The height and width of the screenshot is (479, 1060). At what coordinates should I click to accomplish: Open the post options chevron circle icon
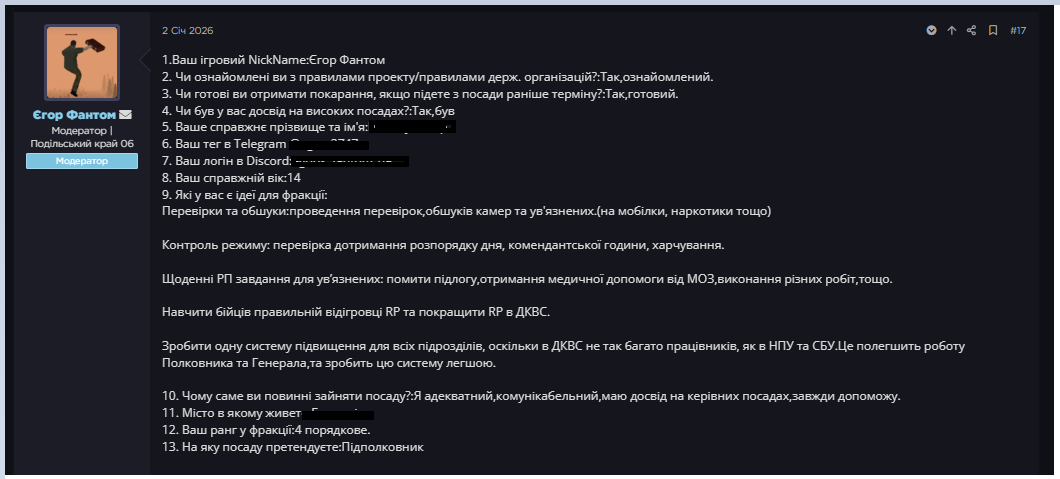click(x=931, y=30)
